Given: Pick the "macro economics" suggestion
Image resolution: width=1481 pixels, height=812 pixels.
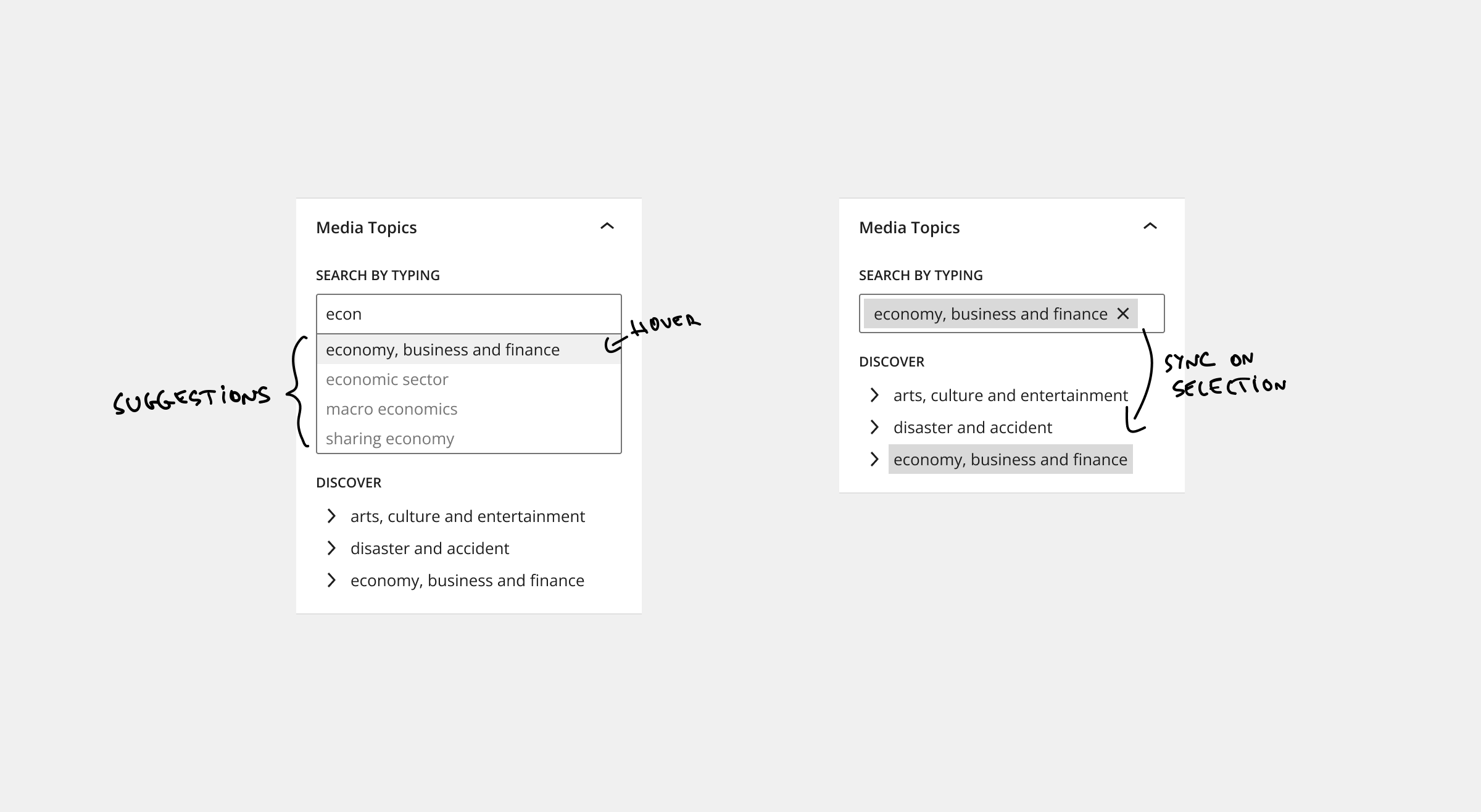Looking at the screenshot, I should coord(391,409).
